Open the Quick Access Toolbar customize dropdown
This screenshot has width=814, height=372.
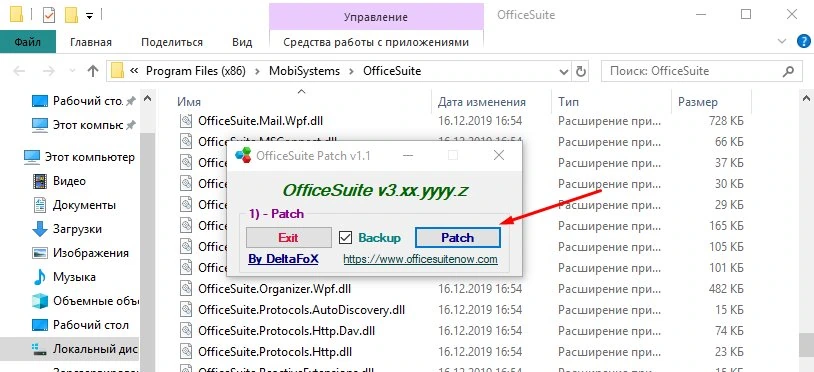click(x=89, y=16)
